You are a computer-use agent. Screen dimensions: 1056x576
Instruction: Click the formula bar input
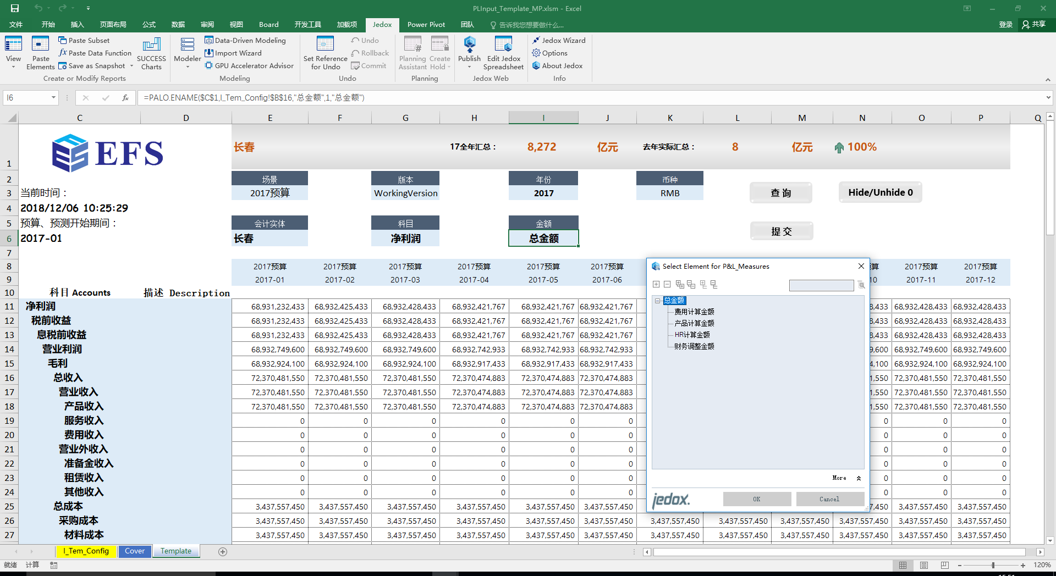(590, 98)
